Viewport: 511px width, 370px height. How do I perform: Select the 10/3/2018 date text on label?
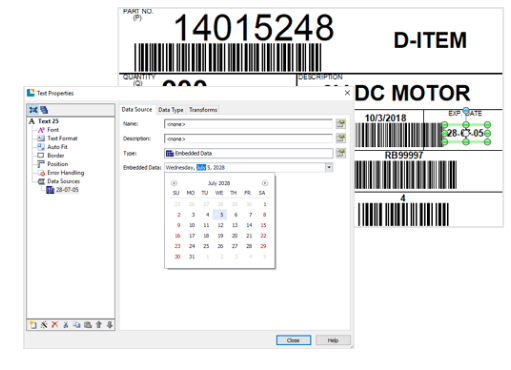tap(386, 118)
